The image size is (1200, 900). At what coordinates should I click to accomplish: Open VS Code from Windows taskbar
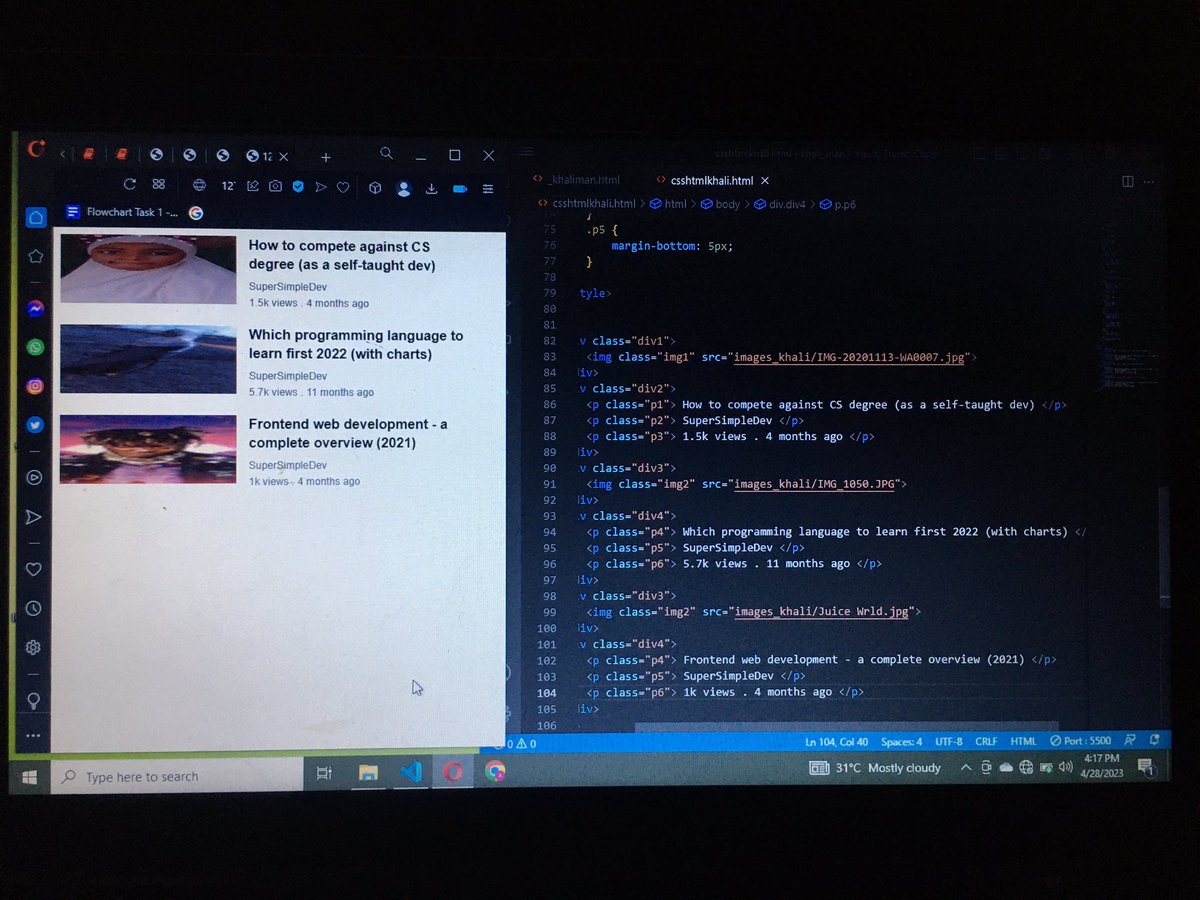(x=410, y=772)
